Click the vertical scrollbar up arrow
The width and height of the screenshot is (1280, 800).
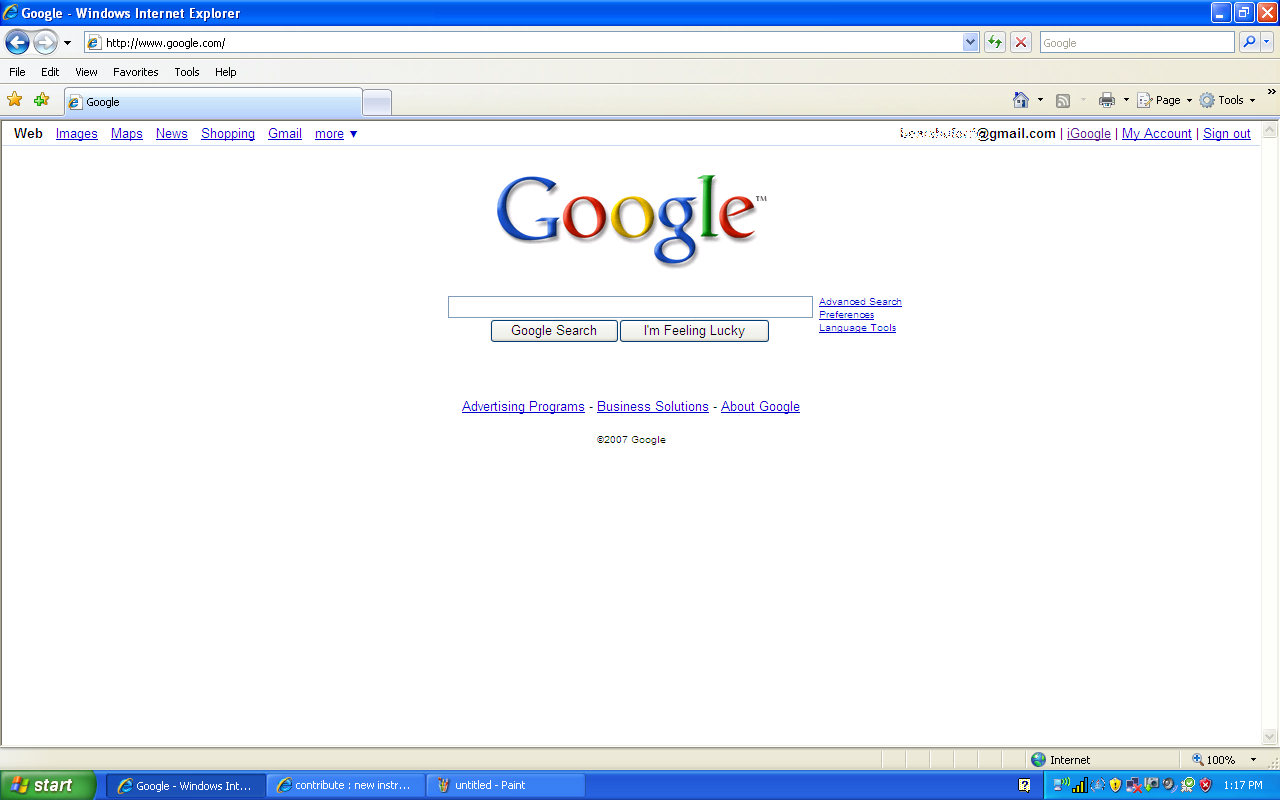coord(1270,130)
